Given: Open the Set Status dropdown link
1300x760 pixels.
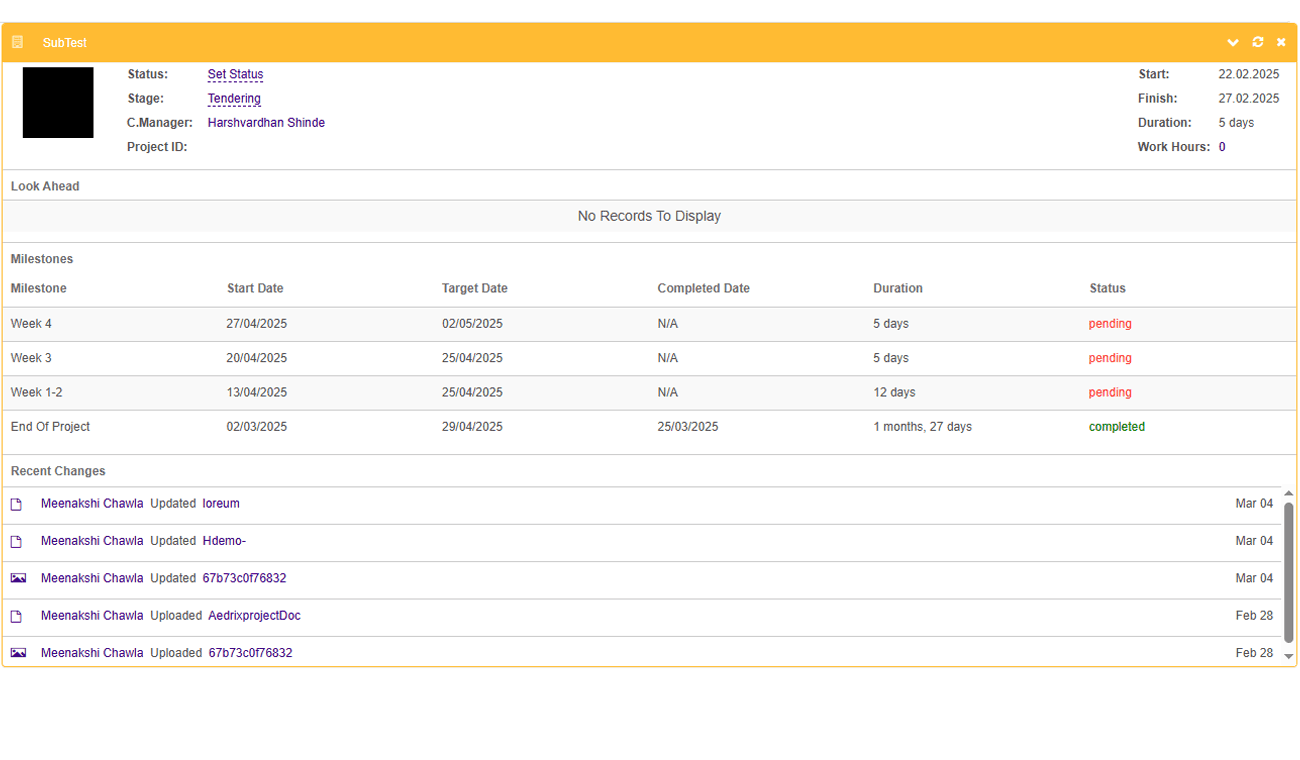Looking at the screenshot, I should tap(235, 75).
